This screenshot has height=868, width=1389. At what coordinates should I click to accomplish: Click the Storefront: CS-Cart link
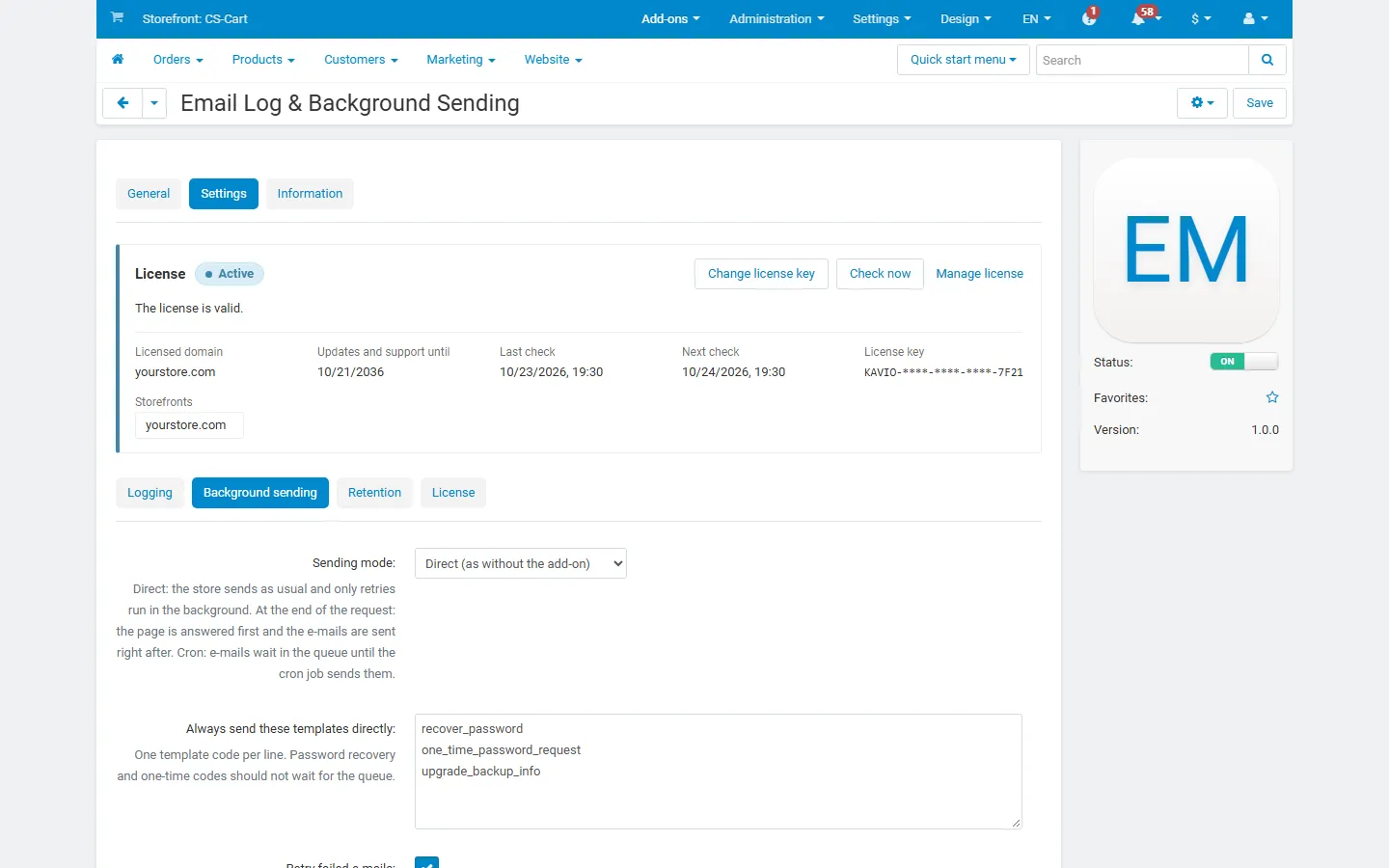pos(195,18)
